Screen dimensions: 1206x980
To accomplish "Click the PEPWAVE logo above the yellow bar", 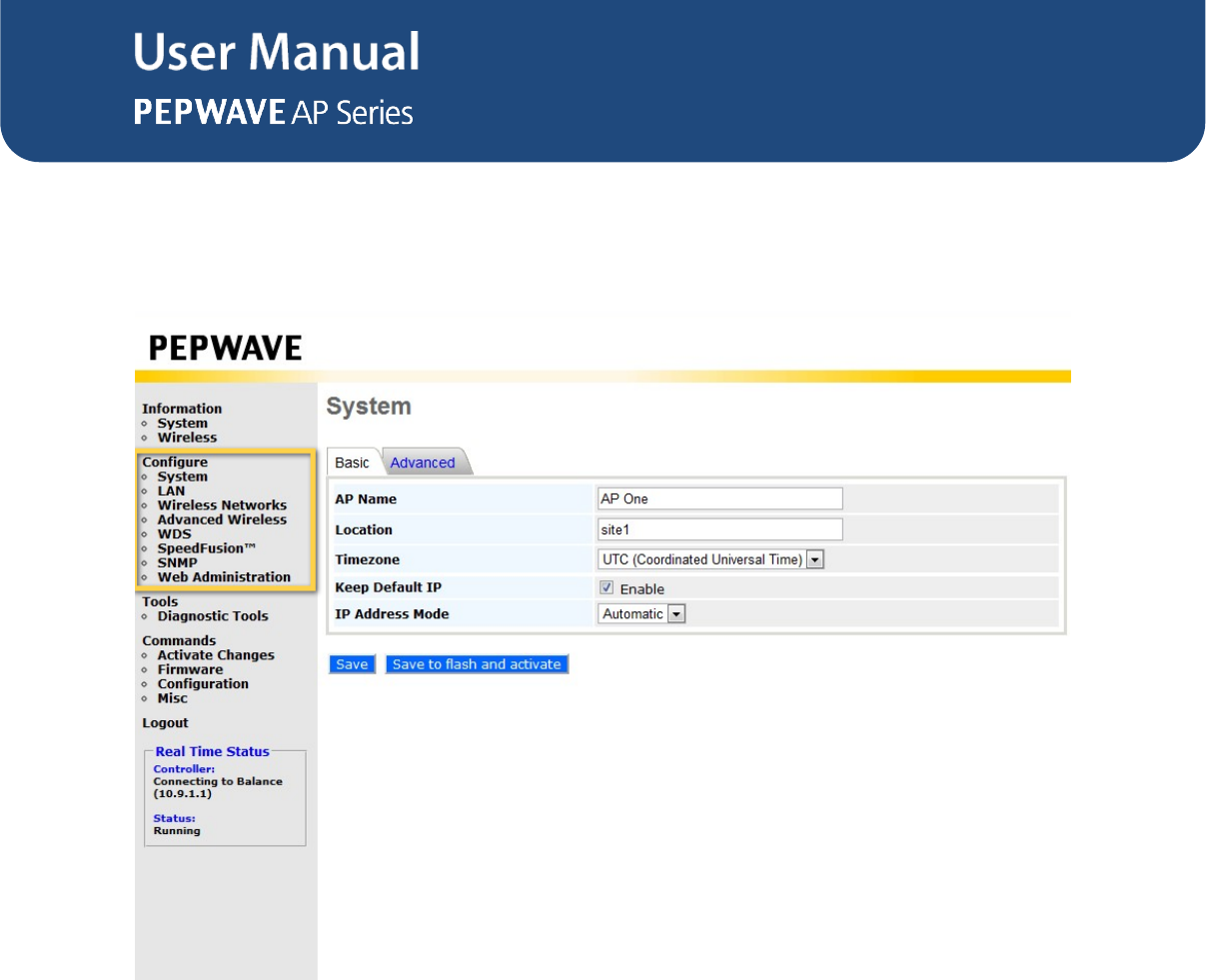I will [225, 348].
